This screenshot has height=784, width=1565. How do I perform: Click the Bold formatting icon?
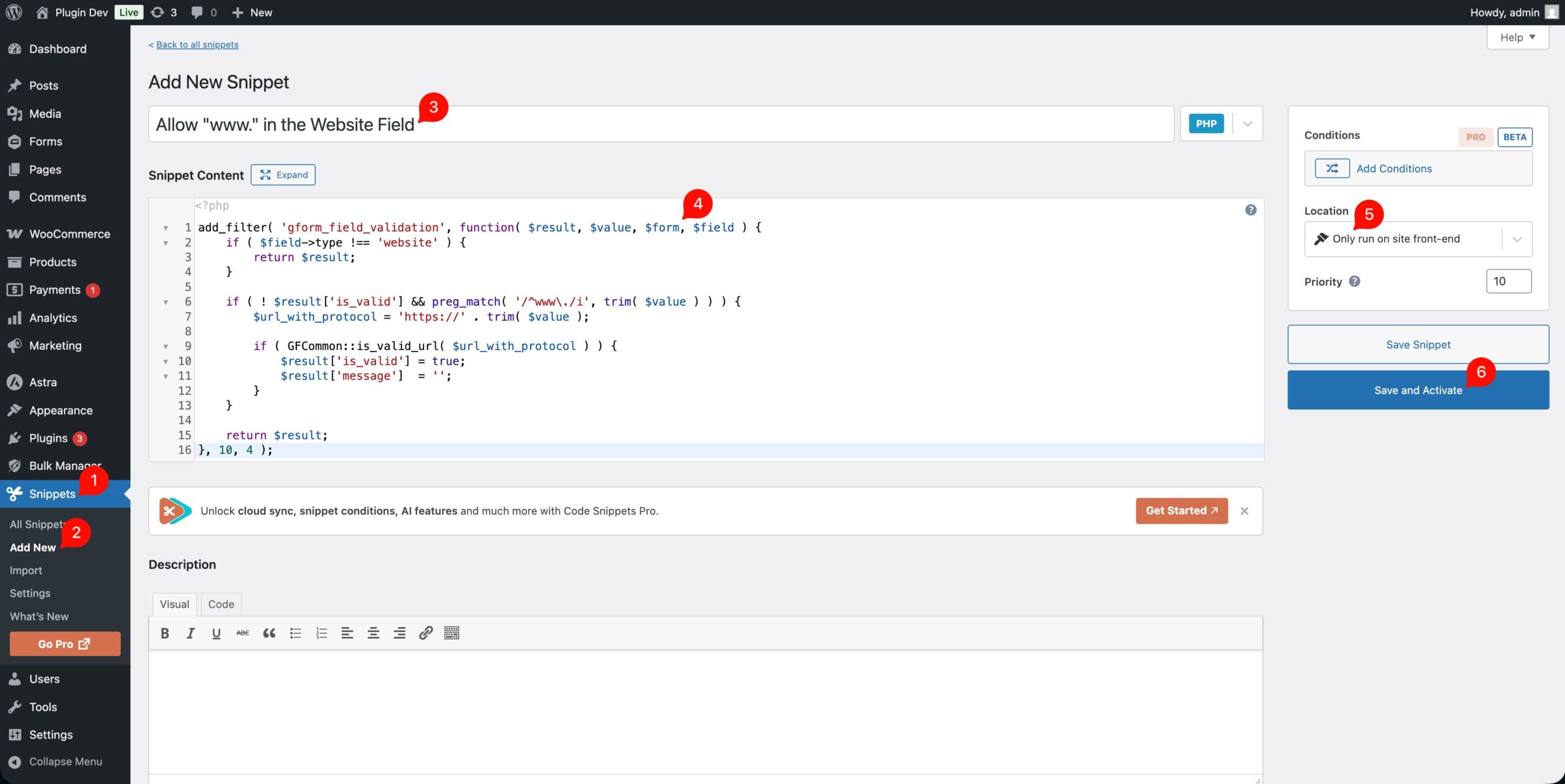[164, 633]
